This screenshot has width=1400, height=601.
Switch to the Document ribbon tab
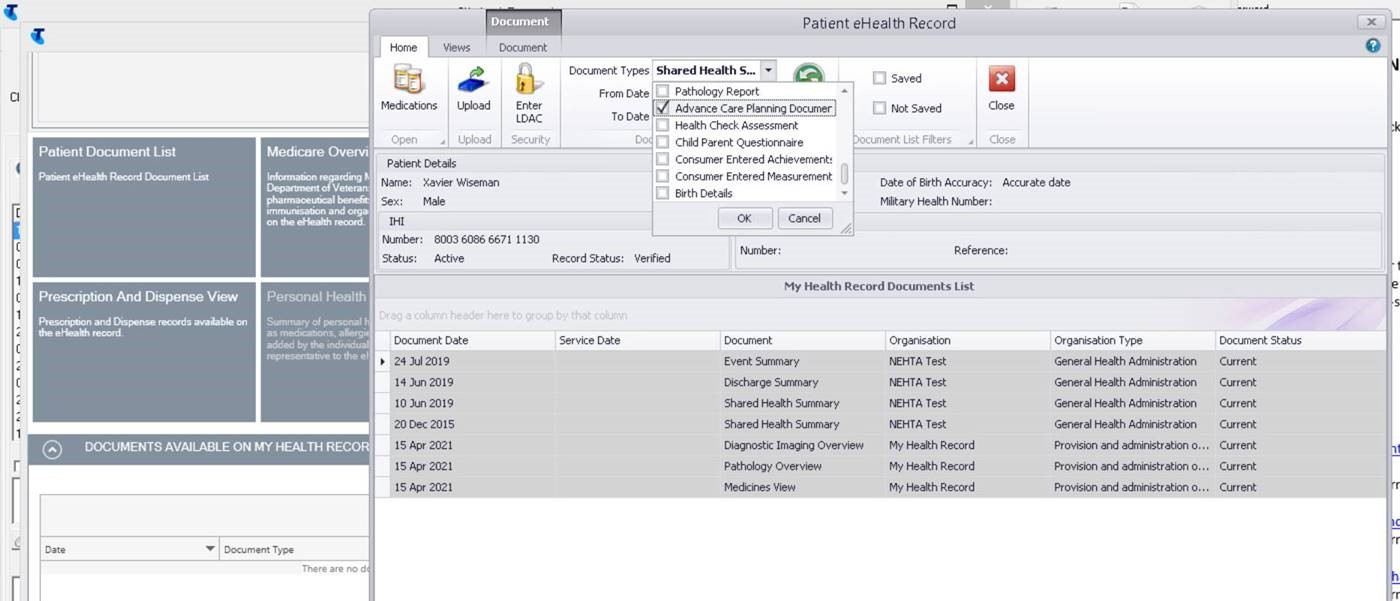[x=523, y=47]
